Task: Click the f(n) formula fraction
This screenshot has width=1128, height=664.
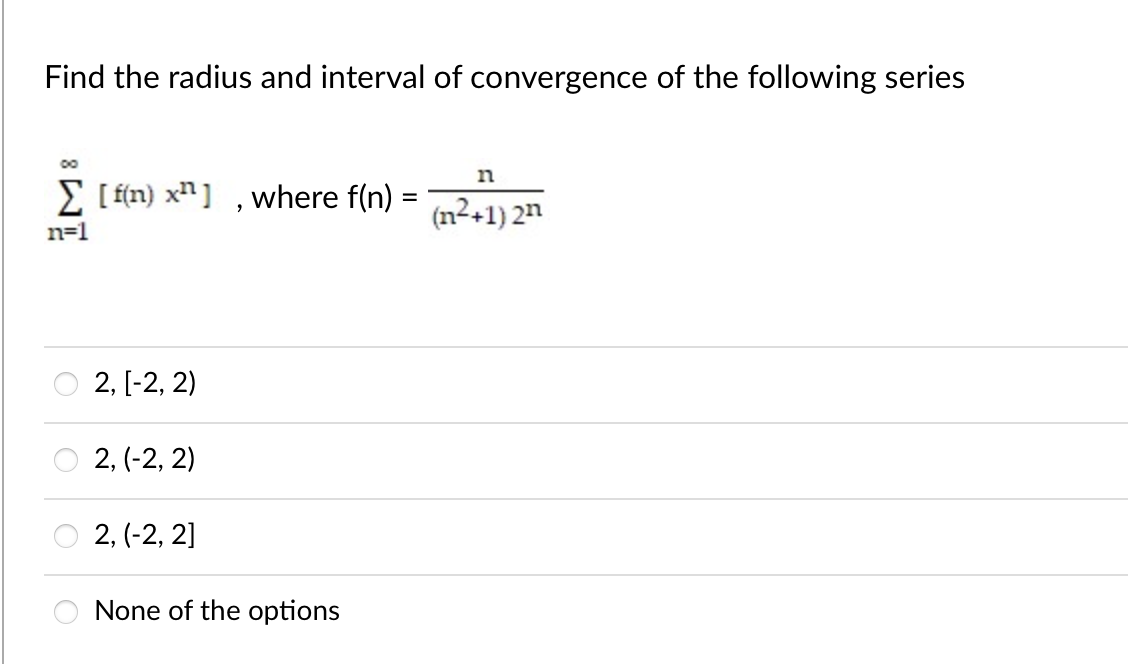Action: tap(487, 197)
